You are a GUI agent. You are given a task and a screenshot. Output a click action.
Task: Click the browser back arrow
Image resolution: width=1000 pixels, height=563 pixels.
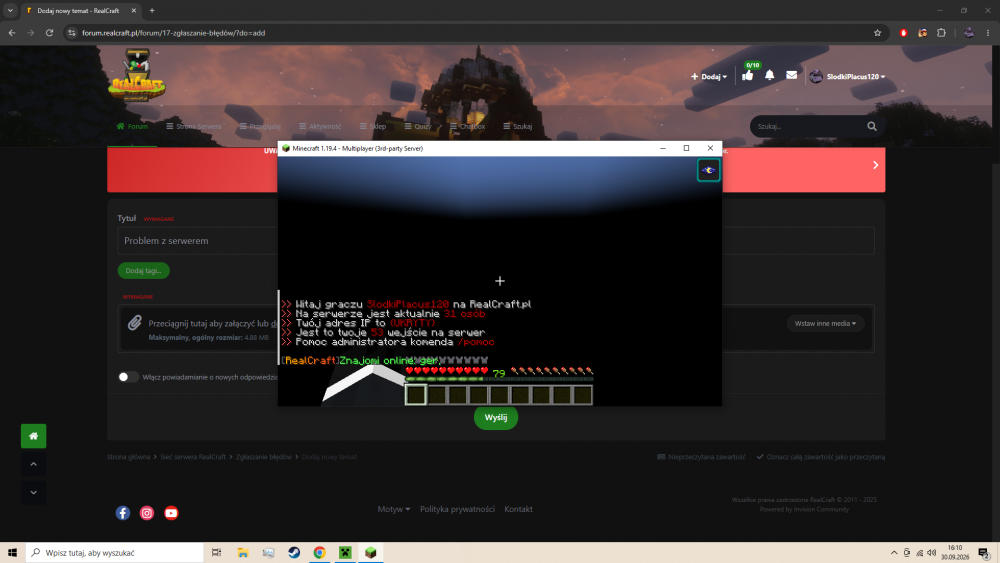[11, 33]
